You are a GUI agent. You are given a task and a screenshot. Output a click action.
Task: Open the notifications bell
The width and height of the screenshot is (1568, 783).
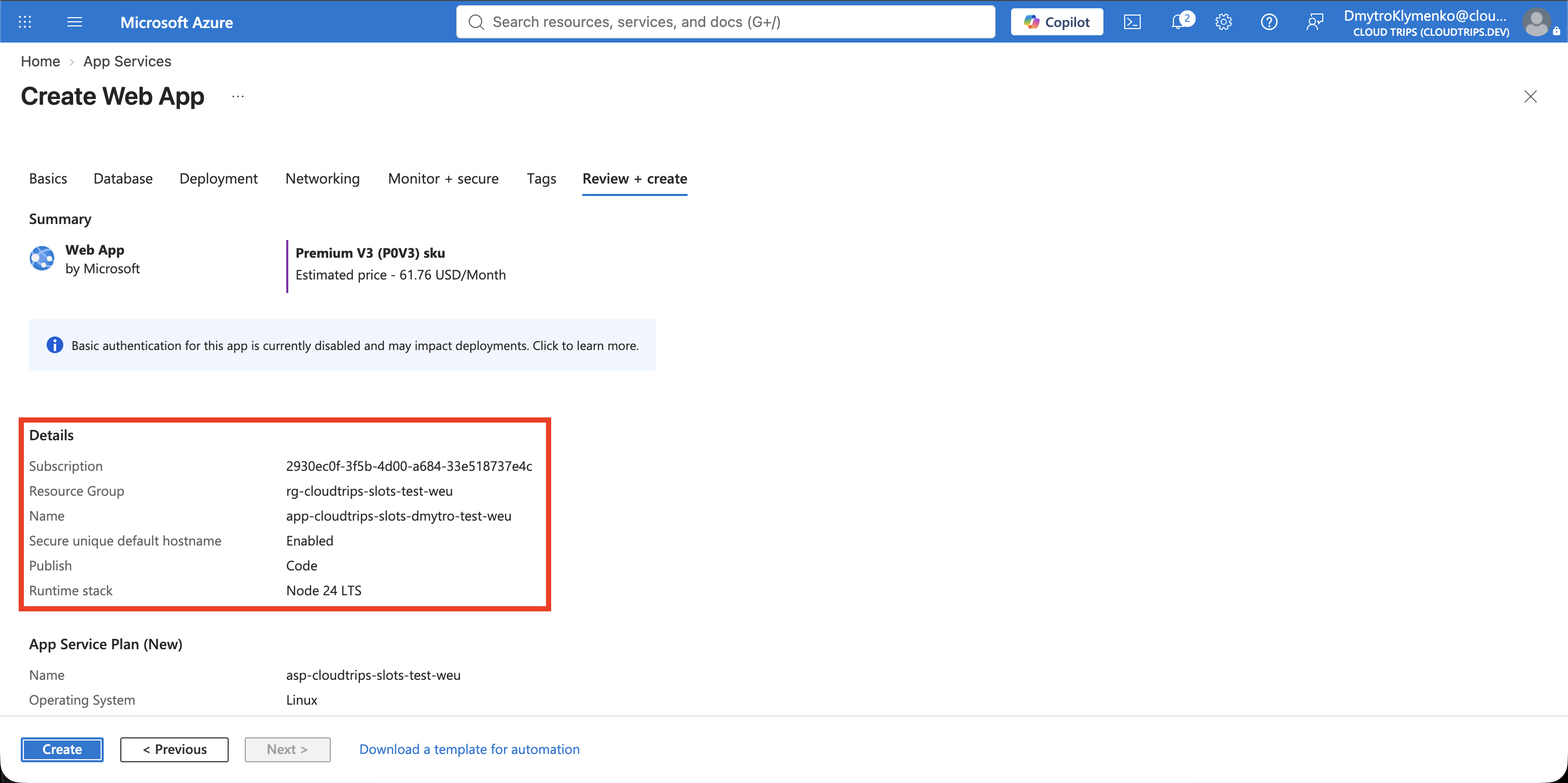pyautogui.click(x=1179, y=22)
